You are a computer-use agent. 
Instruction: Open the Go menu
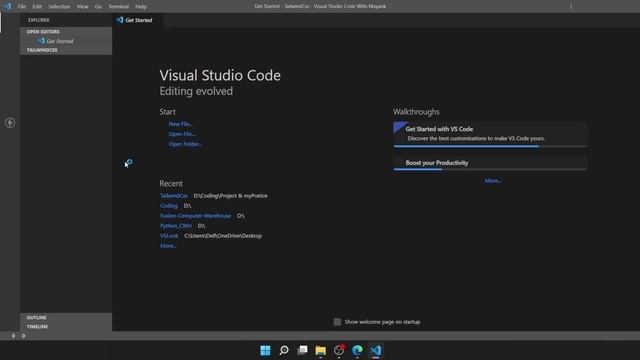[98, 7]
